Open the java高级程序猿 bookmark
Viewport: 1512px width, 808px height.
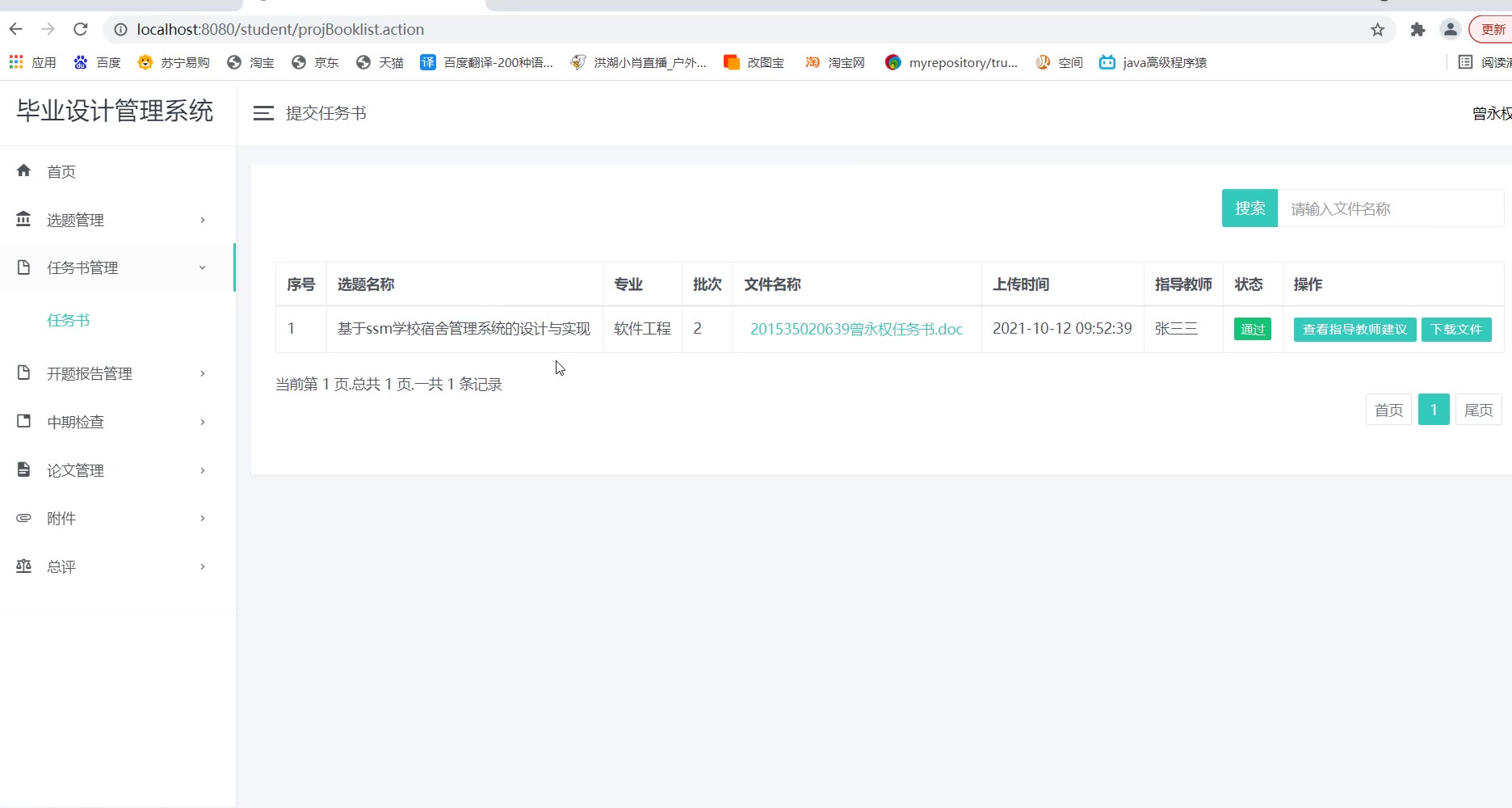click(1153, 62)
